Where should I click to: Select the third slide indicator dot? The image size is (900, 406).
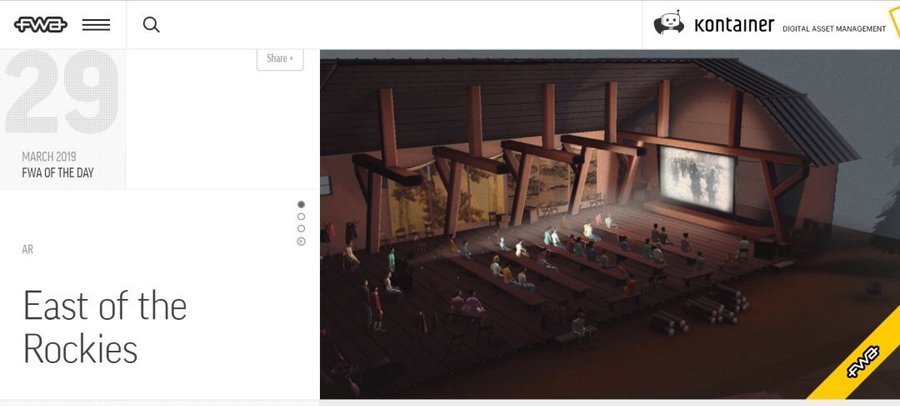[x=301, y=229]
